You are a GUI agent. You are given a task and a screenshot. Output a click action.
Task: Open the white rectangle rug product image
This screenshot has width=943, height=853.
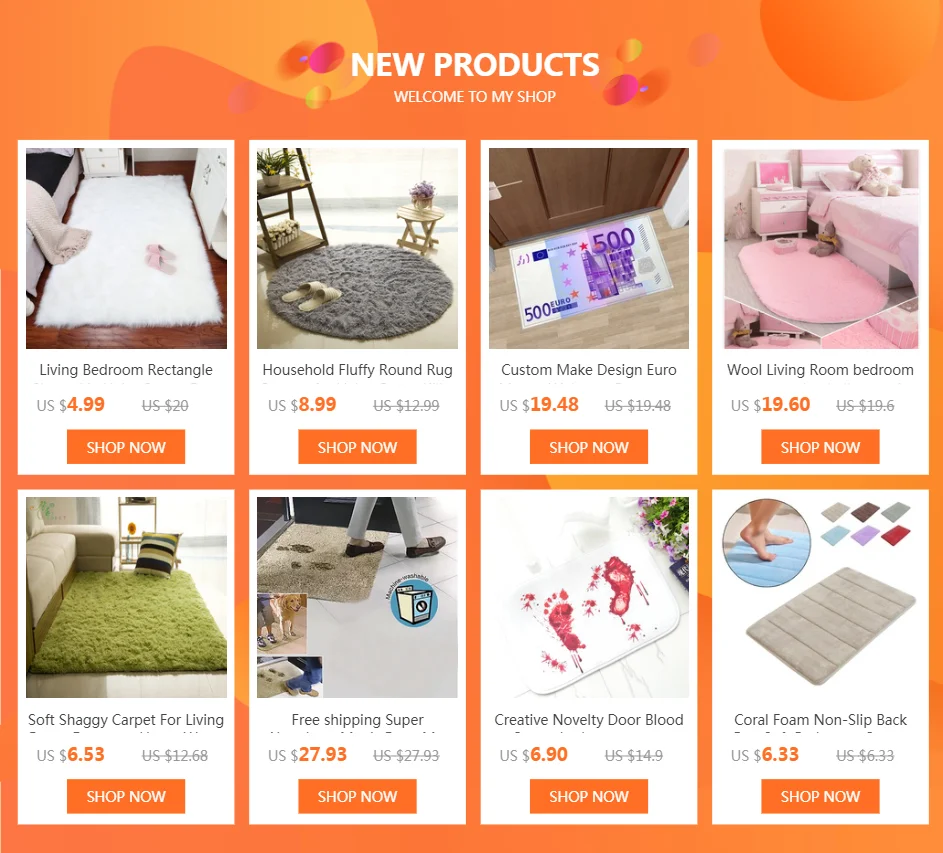[x=126, y=248]
